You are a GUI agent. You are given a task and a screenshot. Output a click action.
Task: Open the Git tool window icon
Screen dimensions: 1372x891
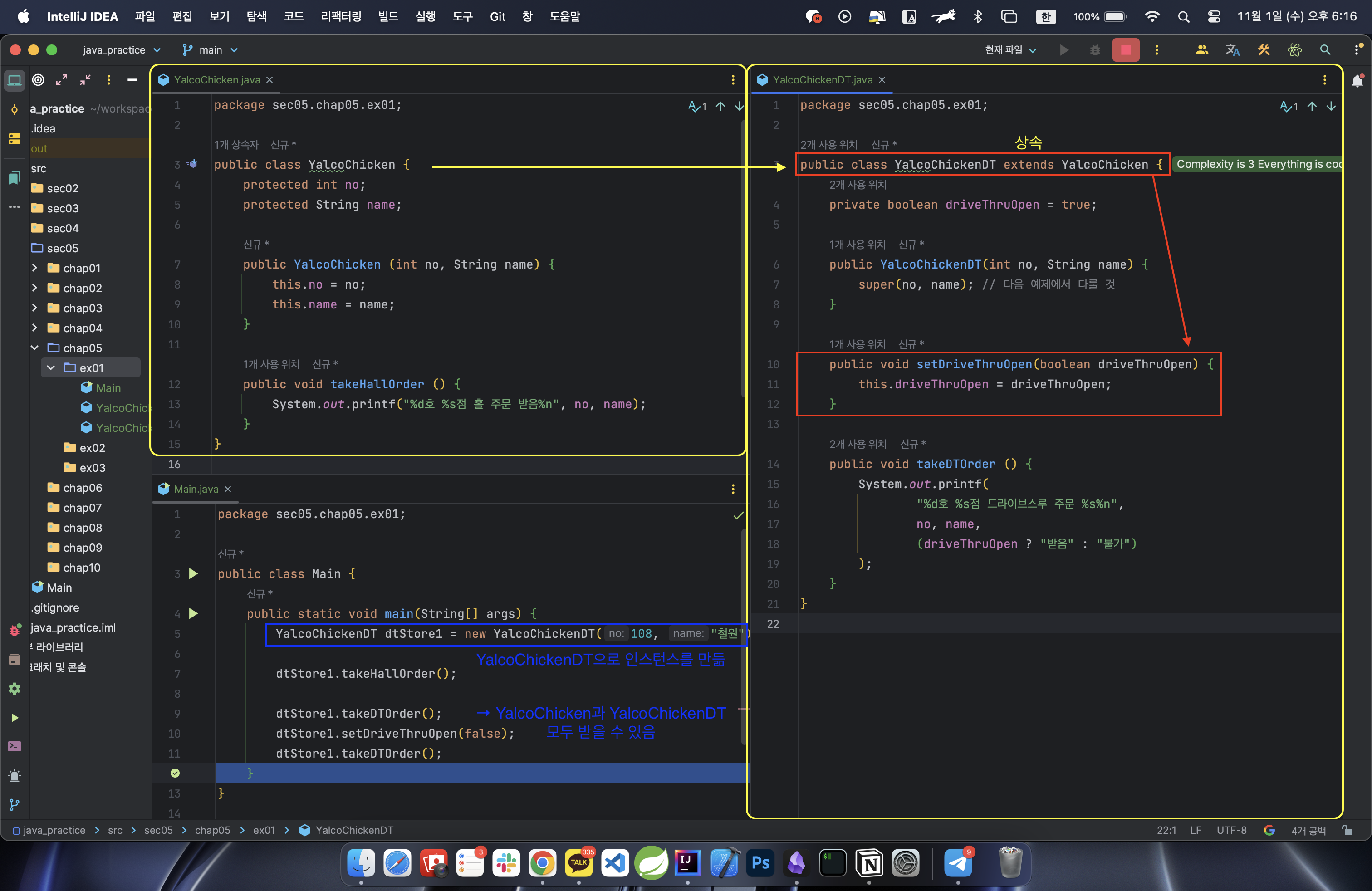(x=15, y=804)
